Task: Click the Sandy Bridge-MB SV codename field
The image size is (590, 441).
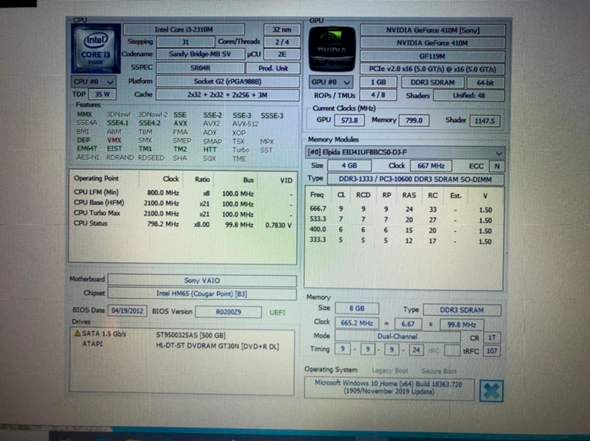Action: coord(200,54)
